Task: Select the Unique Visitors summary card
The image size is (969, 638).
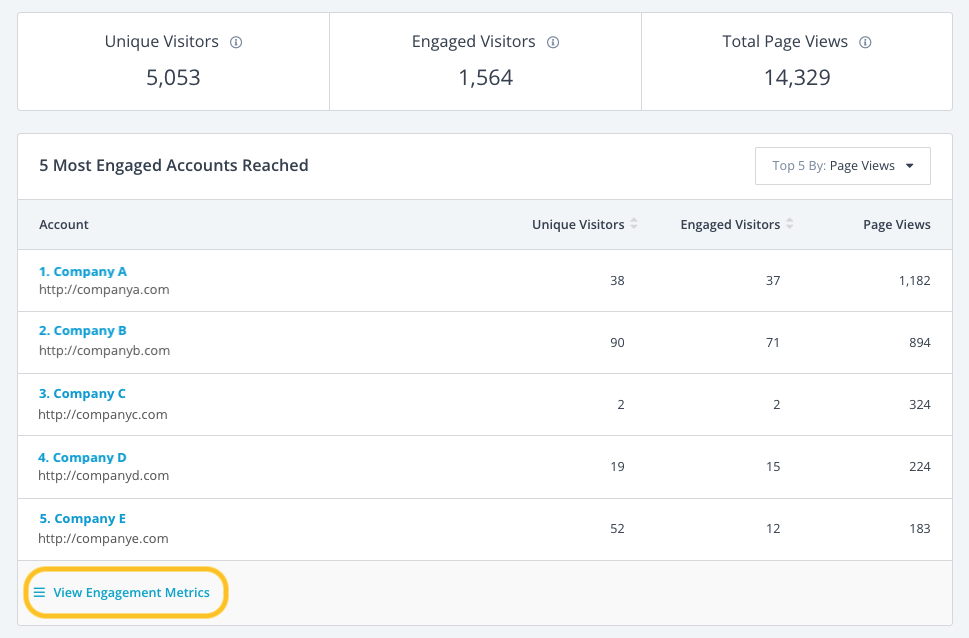Action: tap(174, 62)
